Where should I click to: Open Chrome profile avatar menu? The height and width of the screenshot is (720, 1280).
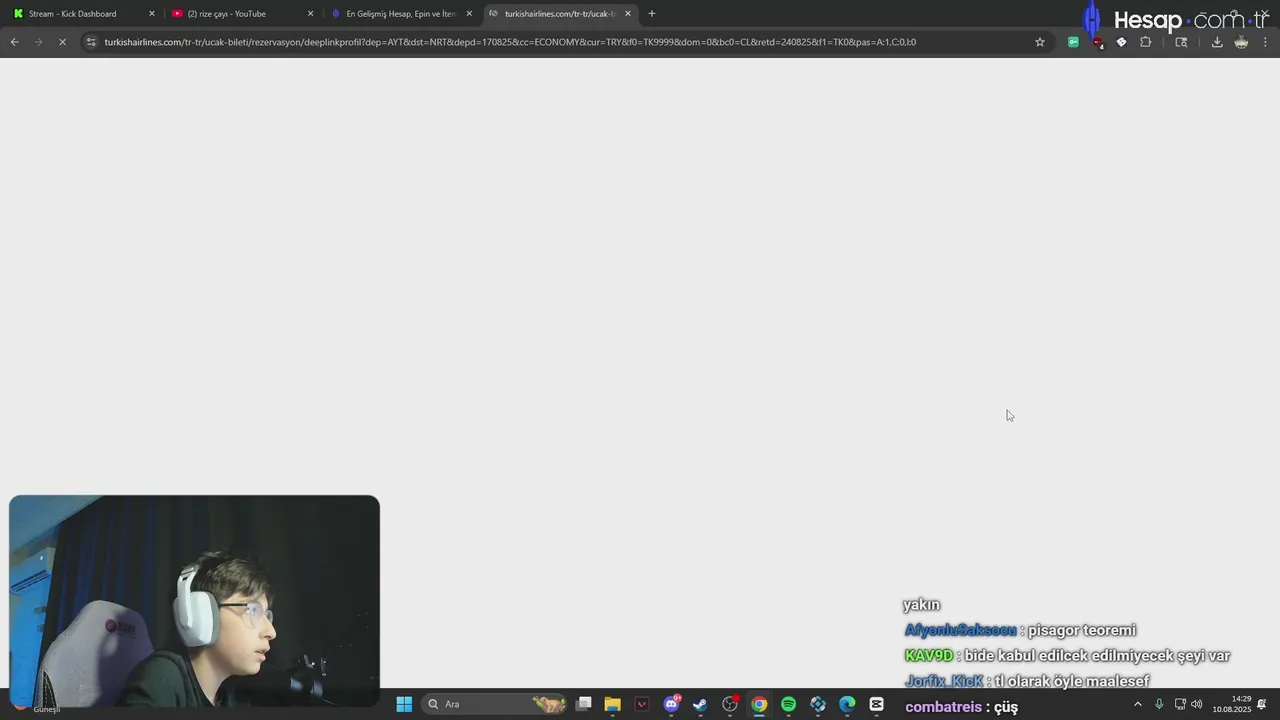coord(1241,42)
